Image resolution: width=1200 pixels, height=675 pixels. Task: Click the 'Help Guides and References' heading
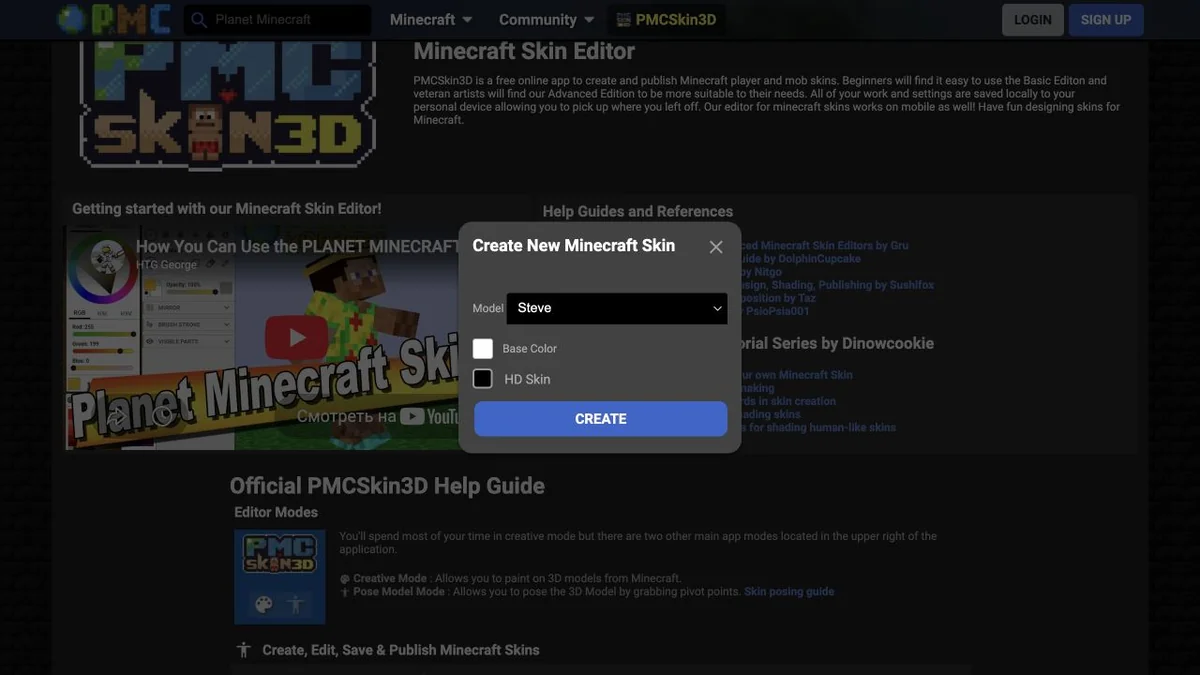click(638, 211)
